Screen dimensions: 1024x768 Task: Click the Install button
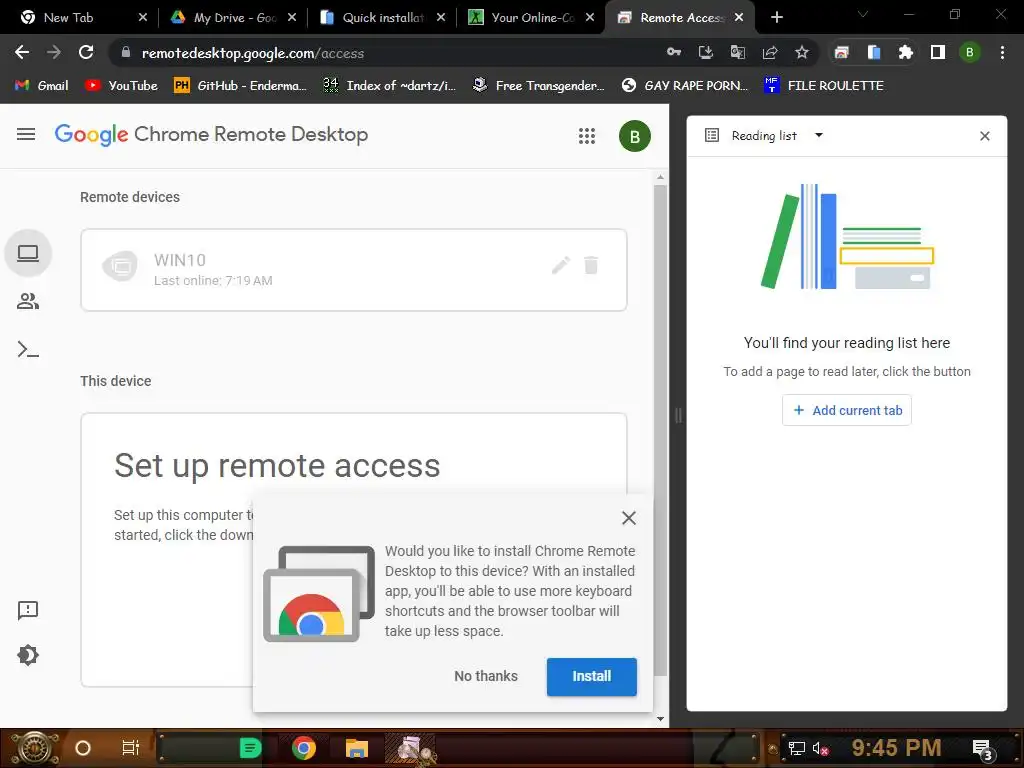point(592,677)
